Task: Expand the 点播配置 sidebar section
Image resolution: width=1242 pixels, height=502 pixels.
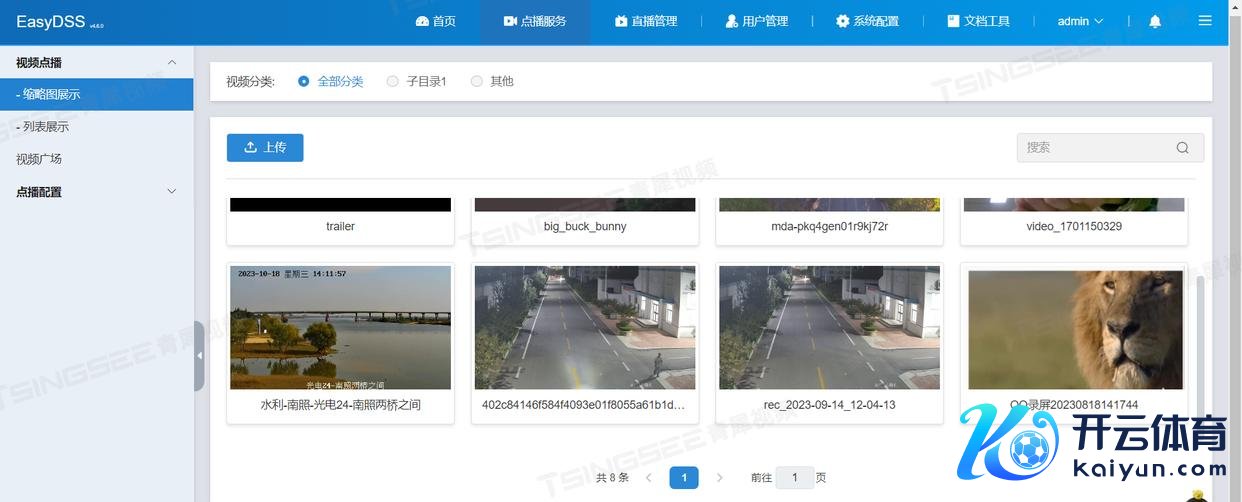Action: pyautogui.click(x=171, y=191)
